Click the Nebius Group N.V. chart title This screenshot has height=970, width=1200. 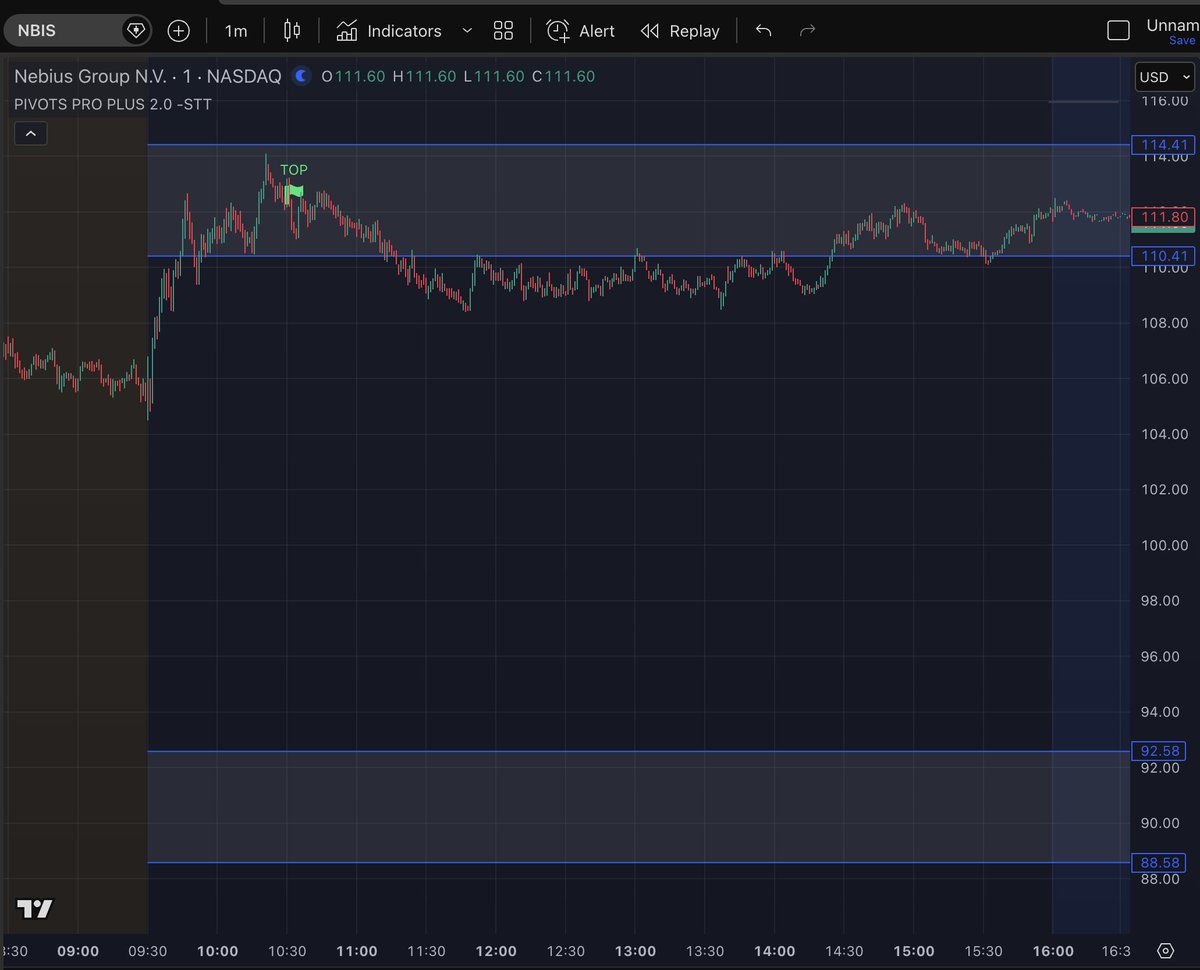click(148, 76)
